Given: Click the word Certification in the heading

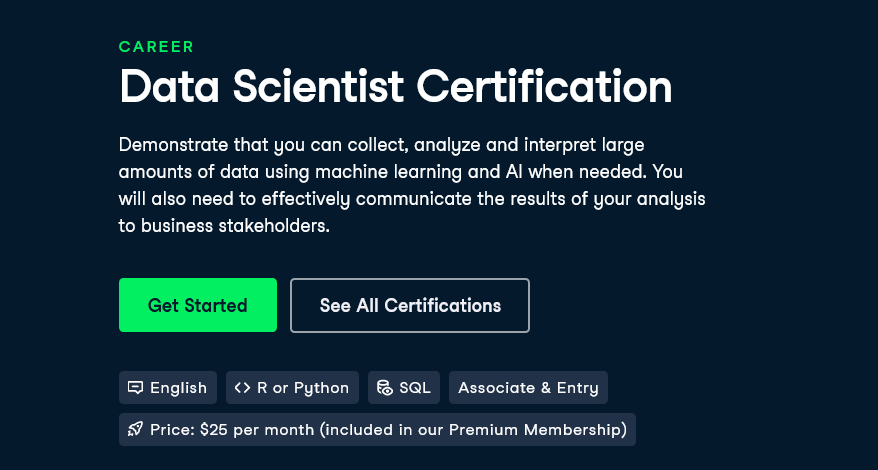Looking at the screenshot, I should 545,86.
